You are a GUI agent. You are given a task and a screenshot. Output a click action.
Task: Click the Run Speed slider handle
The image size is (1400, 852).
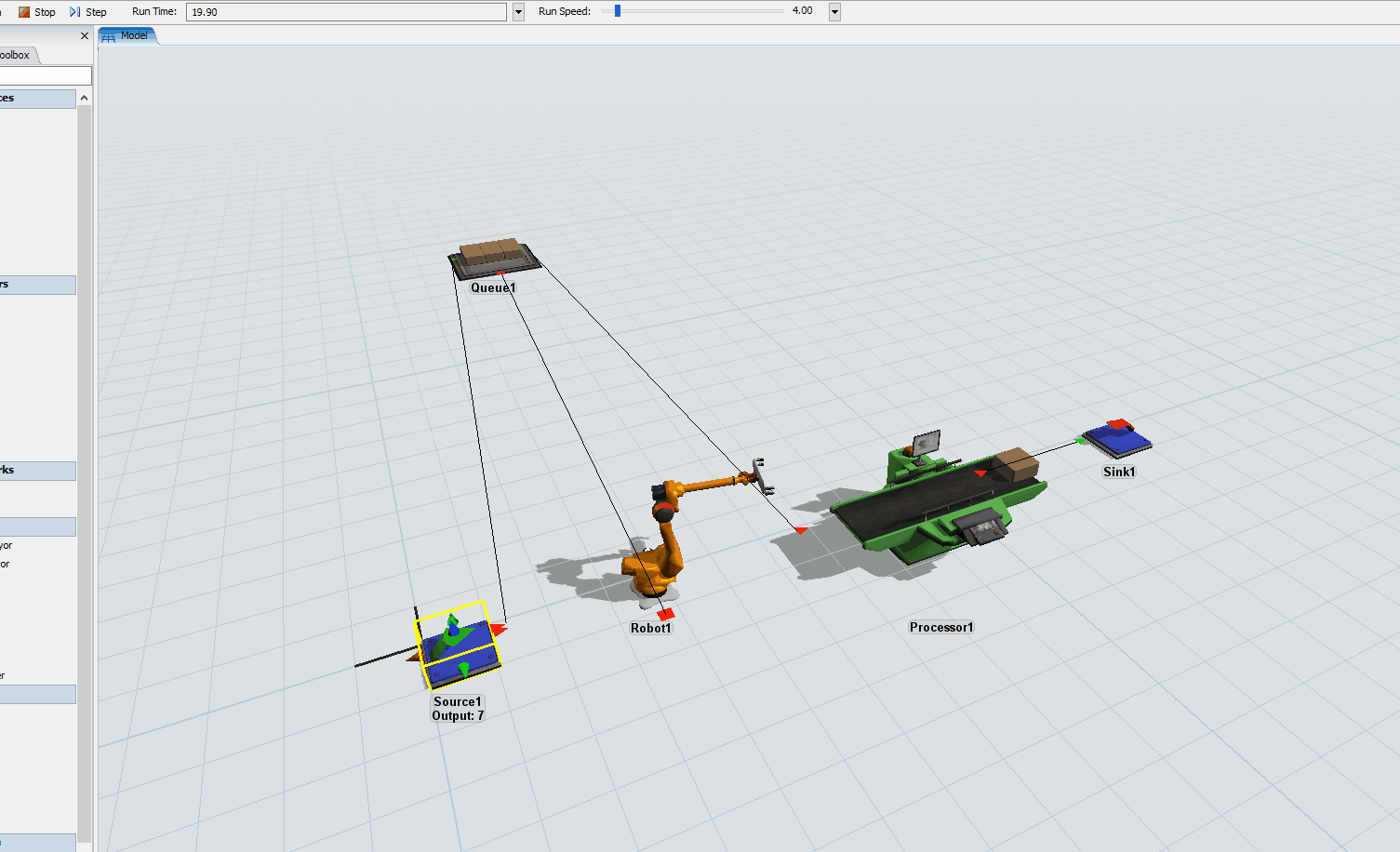pos(618,11)
